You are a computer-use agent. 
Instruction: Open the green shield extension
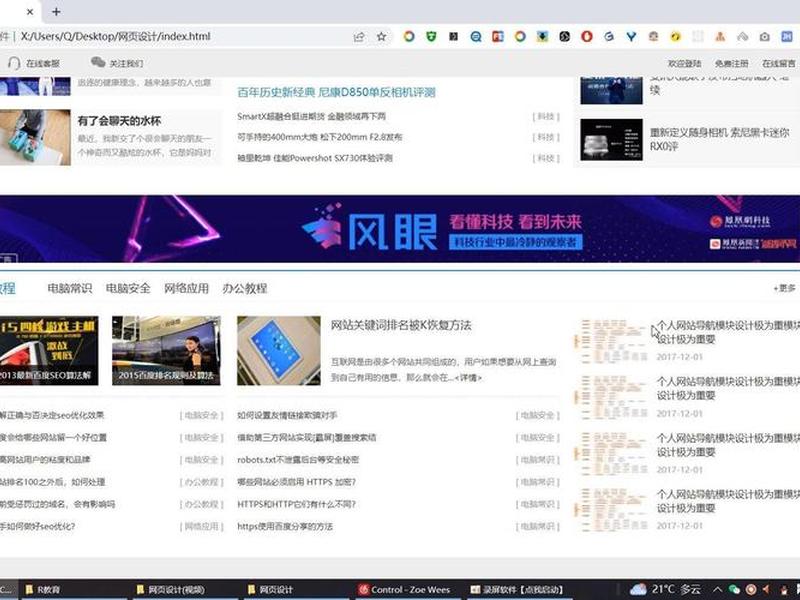431,36
